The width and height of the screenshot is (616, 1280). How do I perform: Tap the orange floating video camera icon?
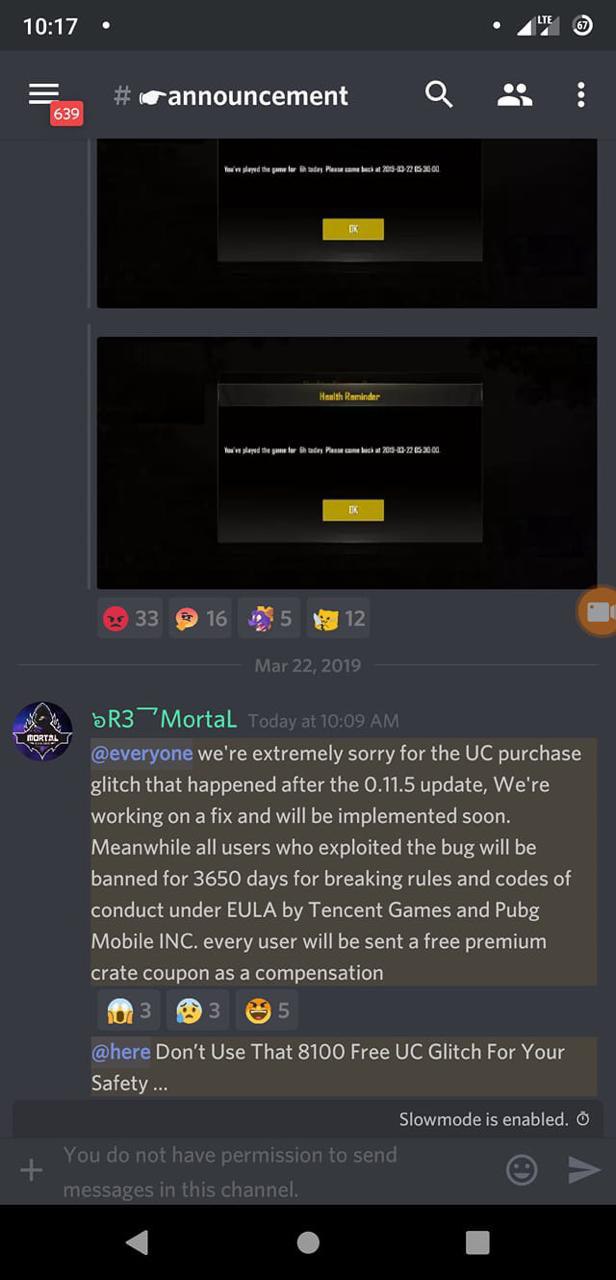pyautogui.click(x=597, y=612)
